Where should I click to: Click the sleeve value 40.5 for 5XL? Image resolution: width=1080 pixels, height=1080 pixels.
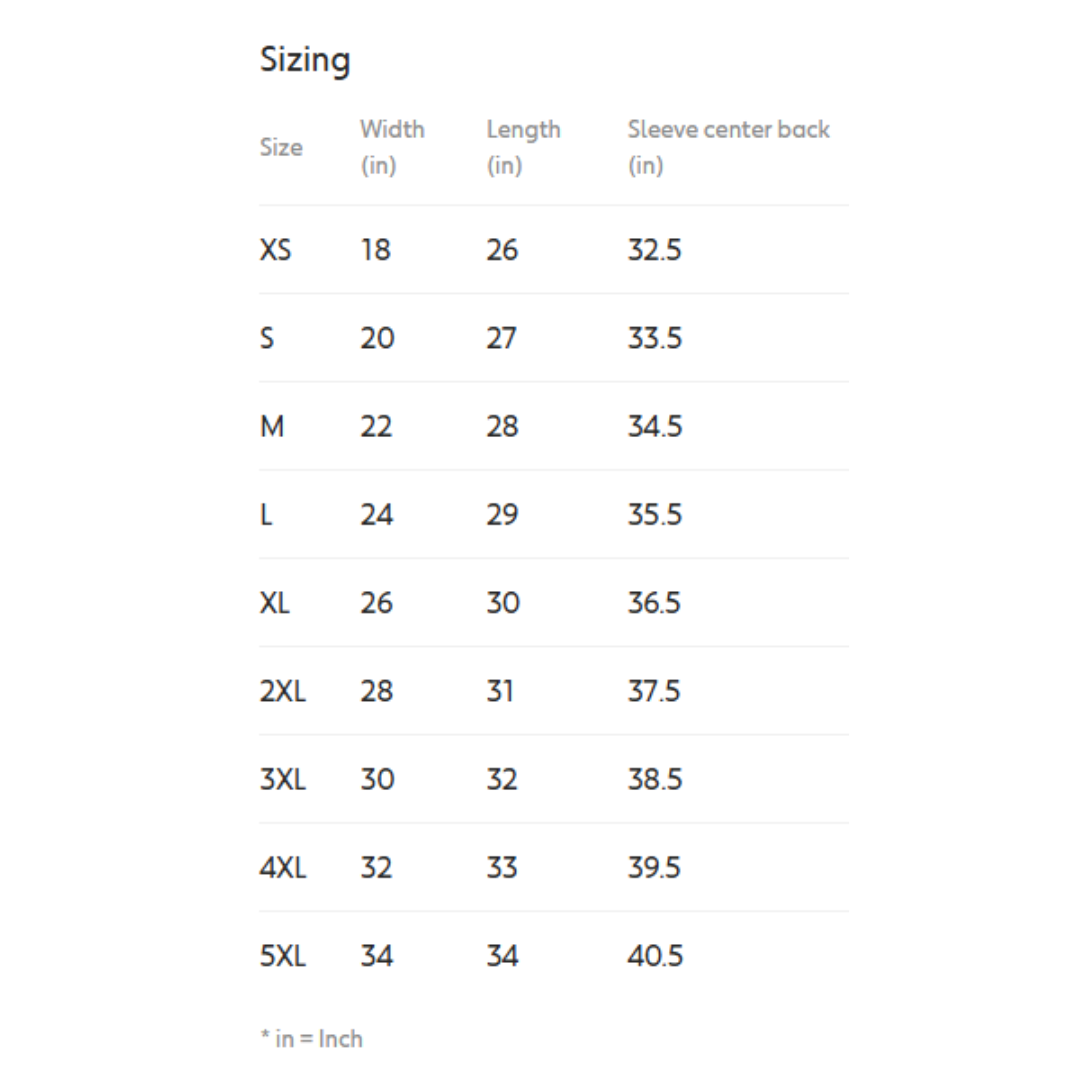(x=655, y=956)
